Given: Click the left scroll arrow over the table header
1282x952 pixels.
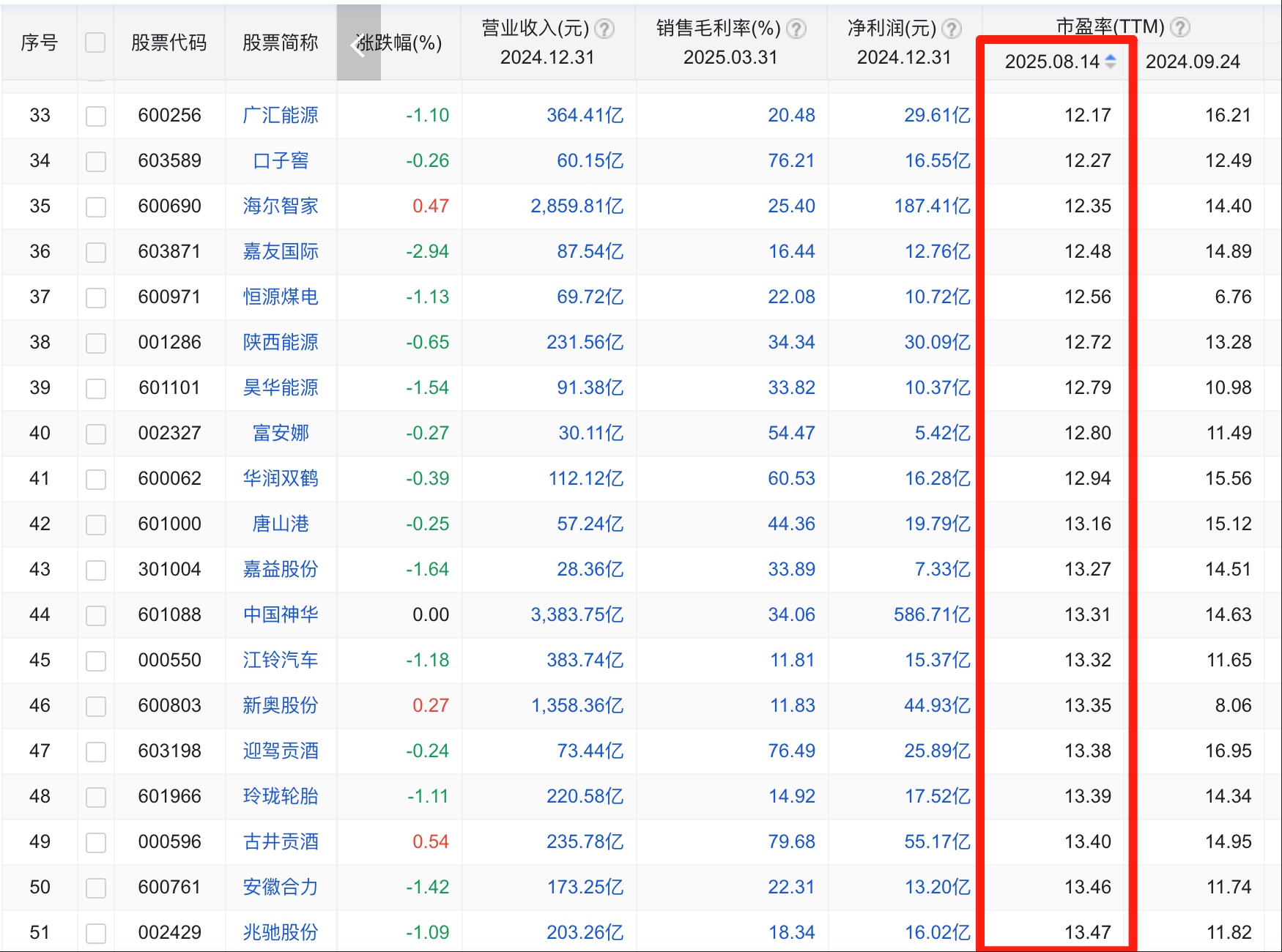Looking at the screenshot, I should click(x=358, y=43).
